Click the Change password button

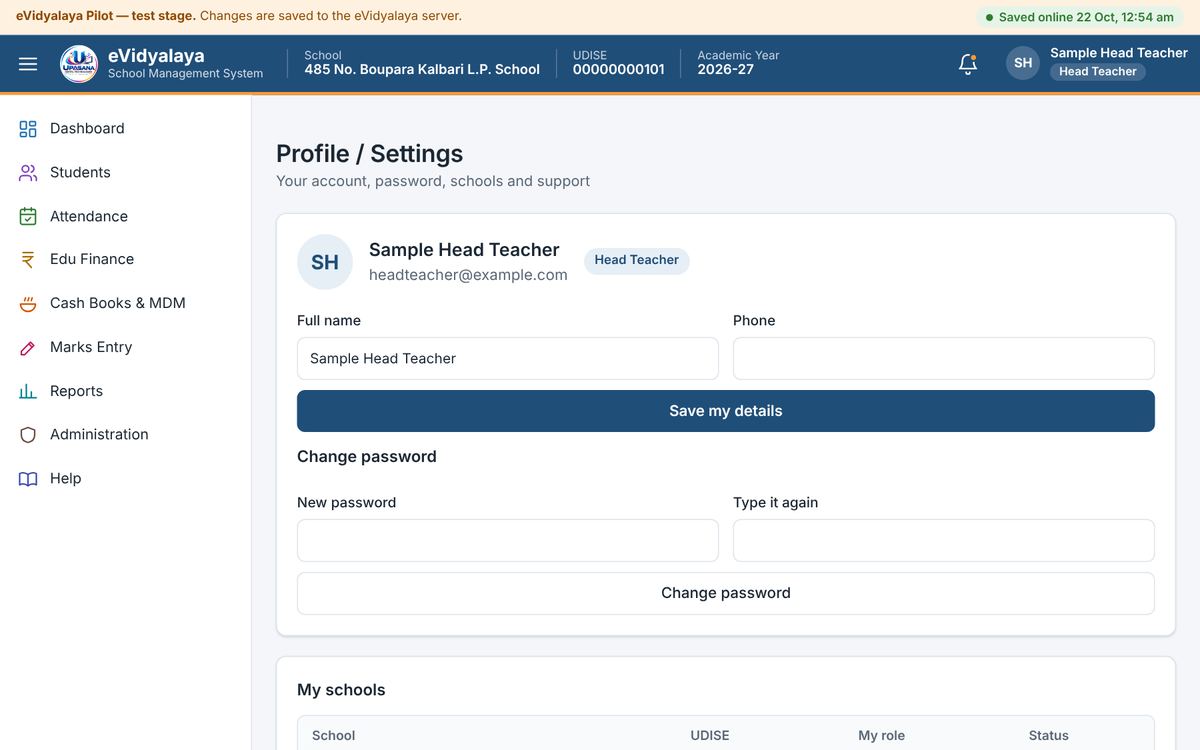(x=726, y=593)
